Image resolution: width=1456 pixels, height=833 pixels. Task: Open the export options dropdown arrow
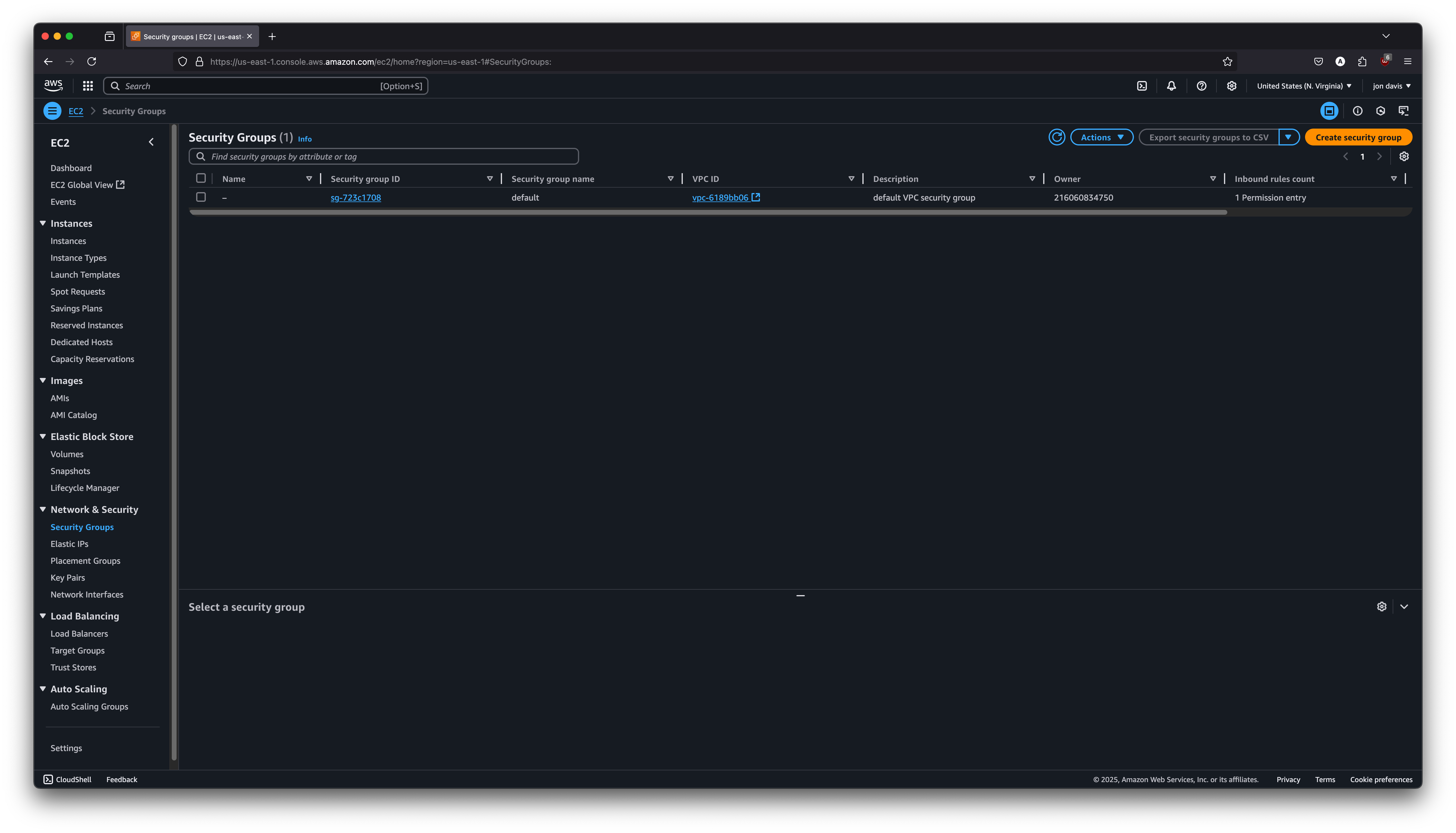pyautogui.click(x=1288, y=137)
